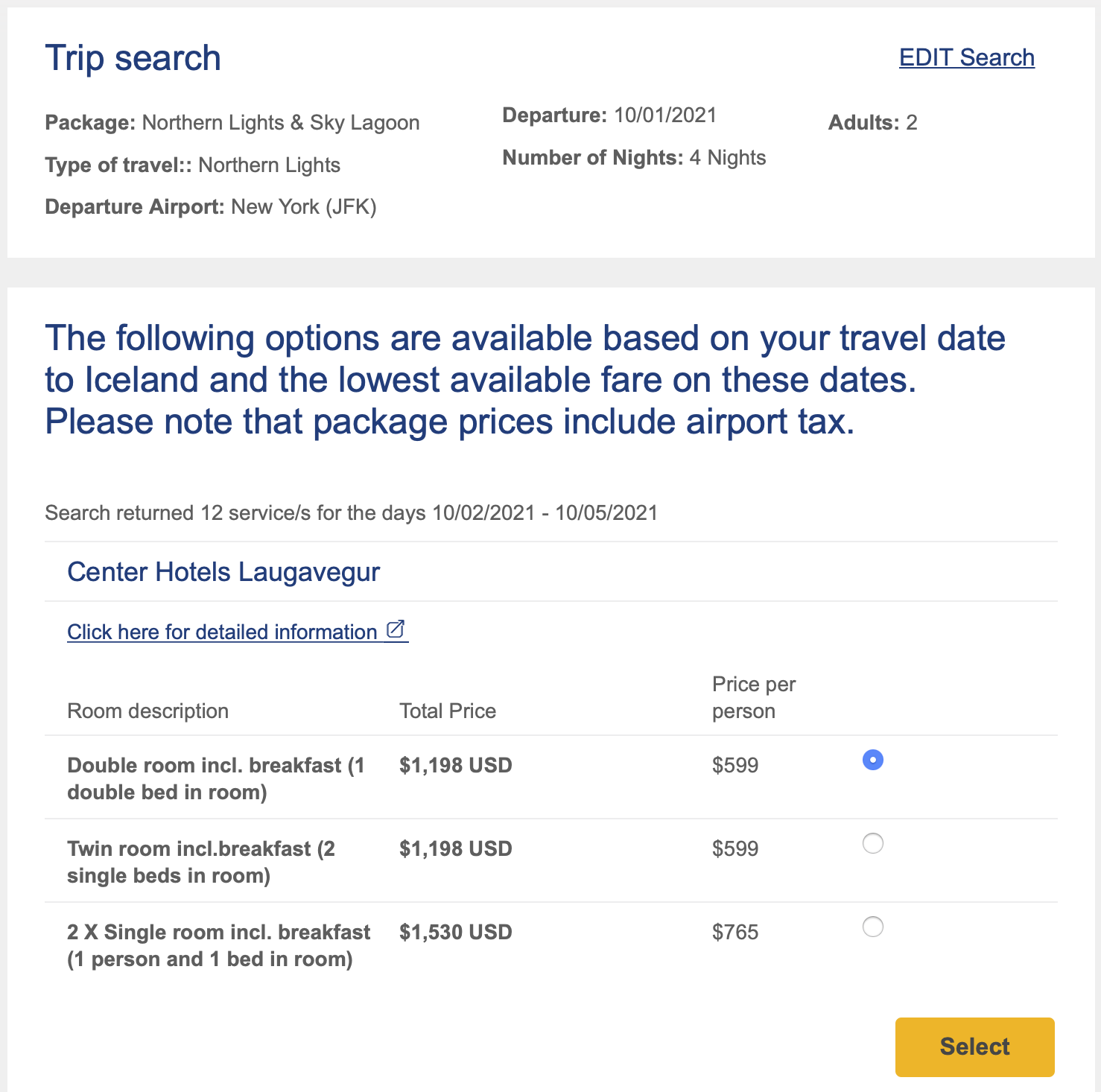This screenshot has width=1101, height=1092.
Task: Click the Trip search title
Action: pyautogui.click(x=133, y=57)
